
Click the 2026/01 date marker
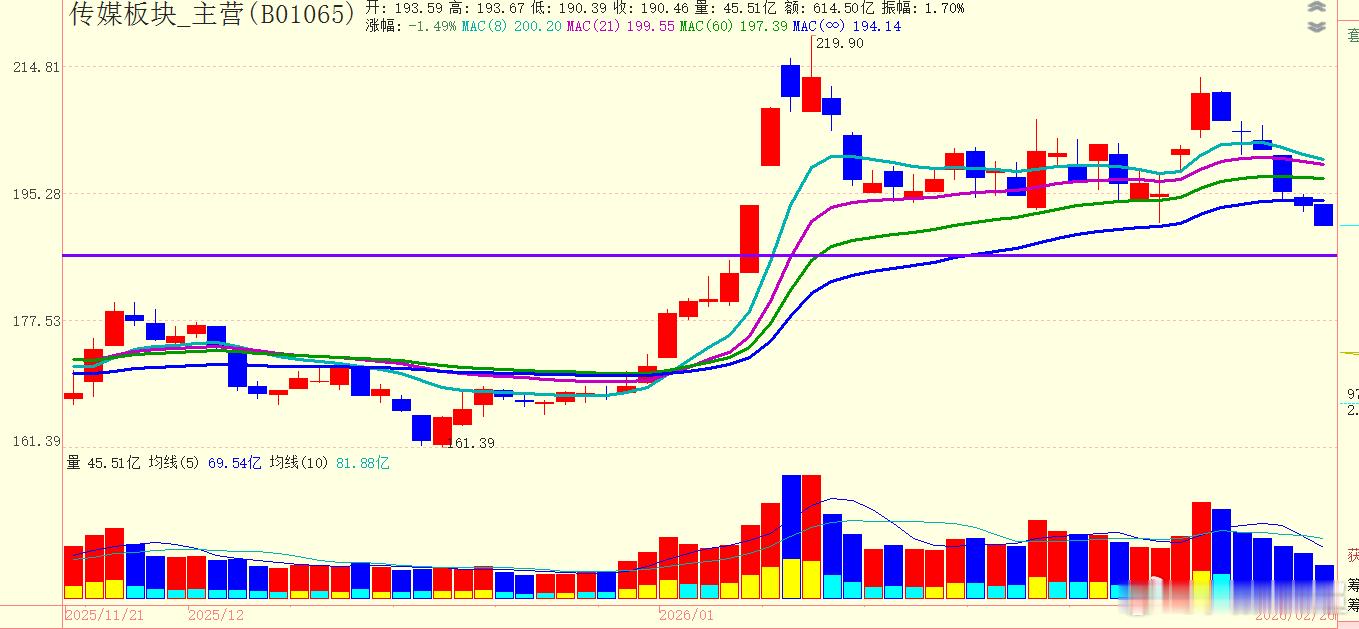coord(687,615)
